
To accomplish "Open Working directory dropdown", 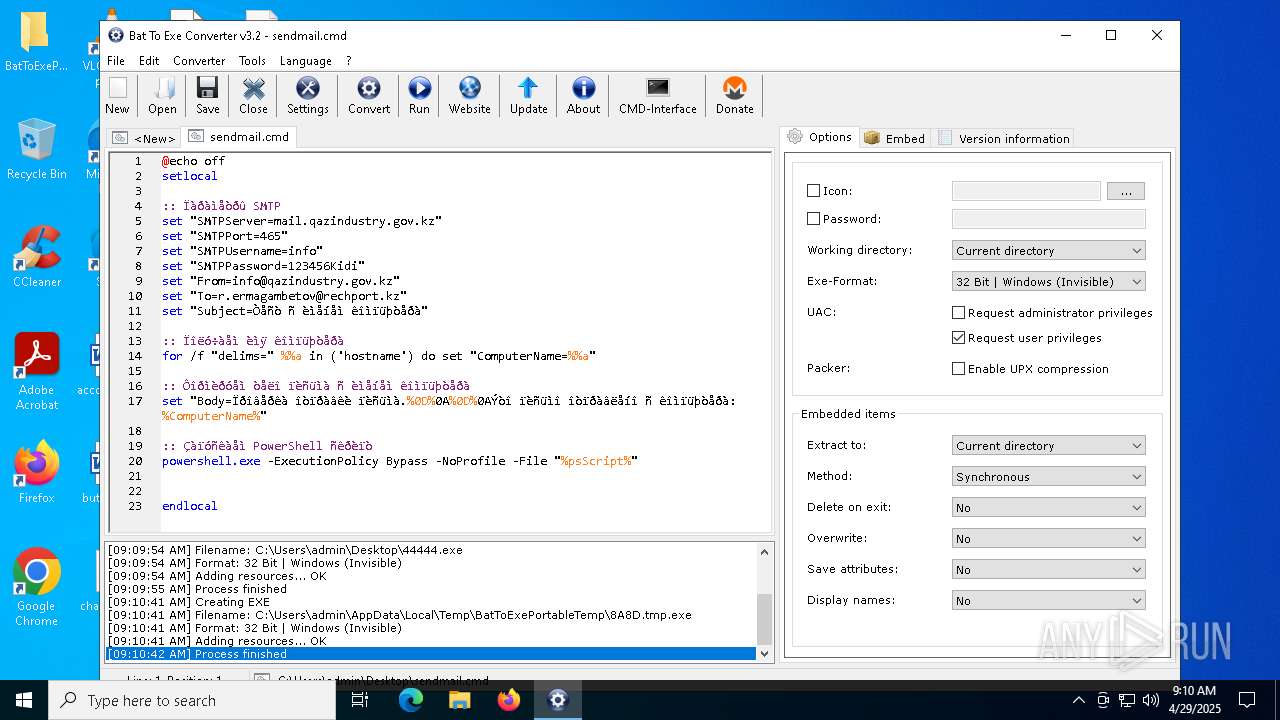I will coord(1048,251).
